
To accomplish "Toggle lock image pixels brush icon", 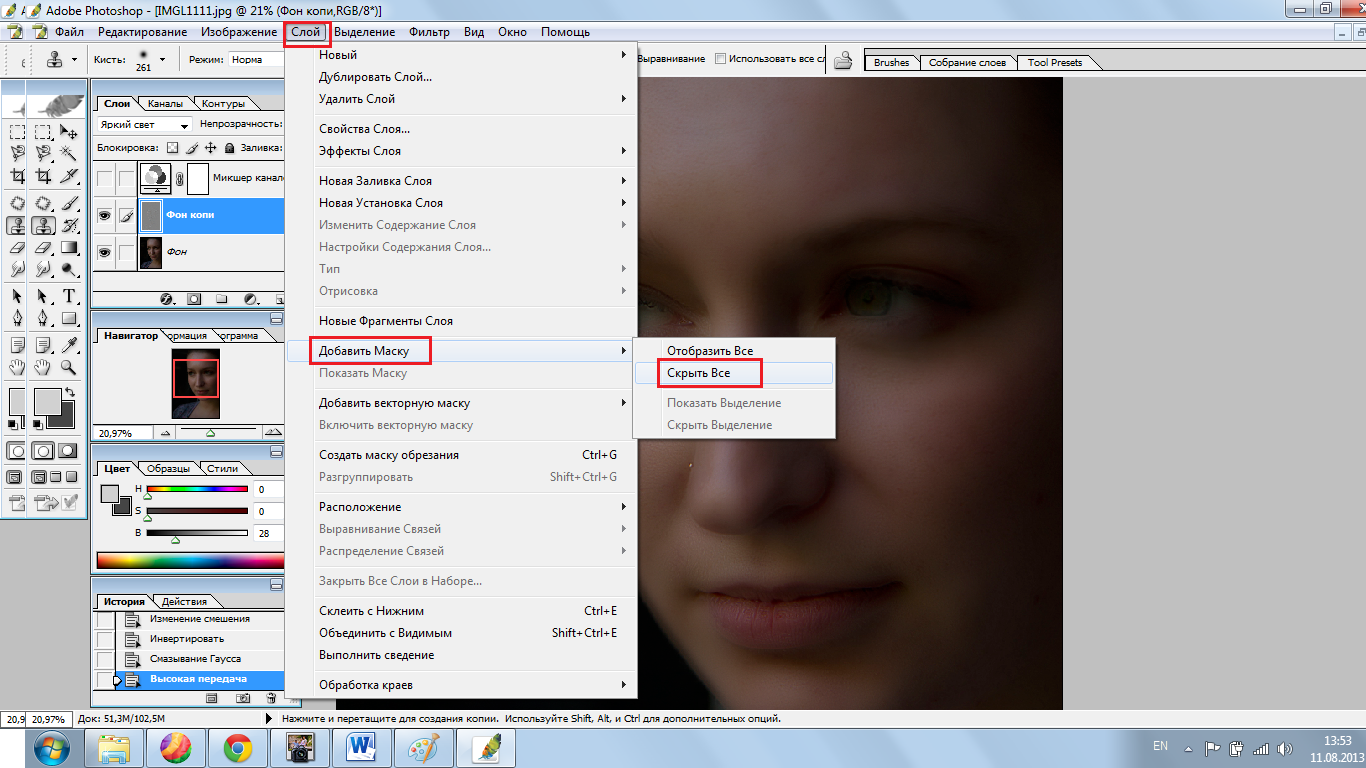I will coord(192,148).
